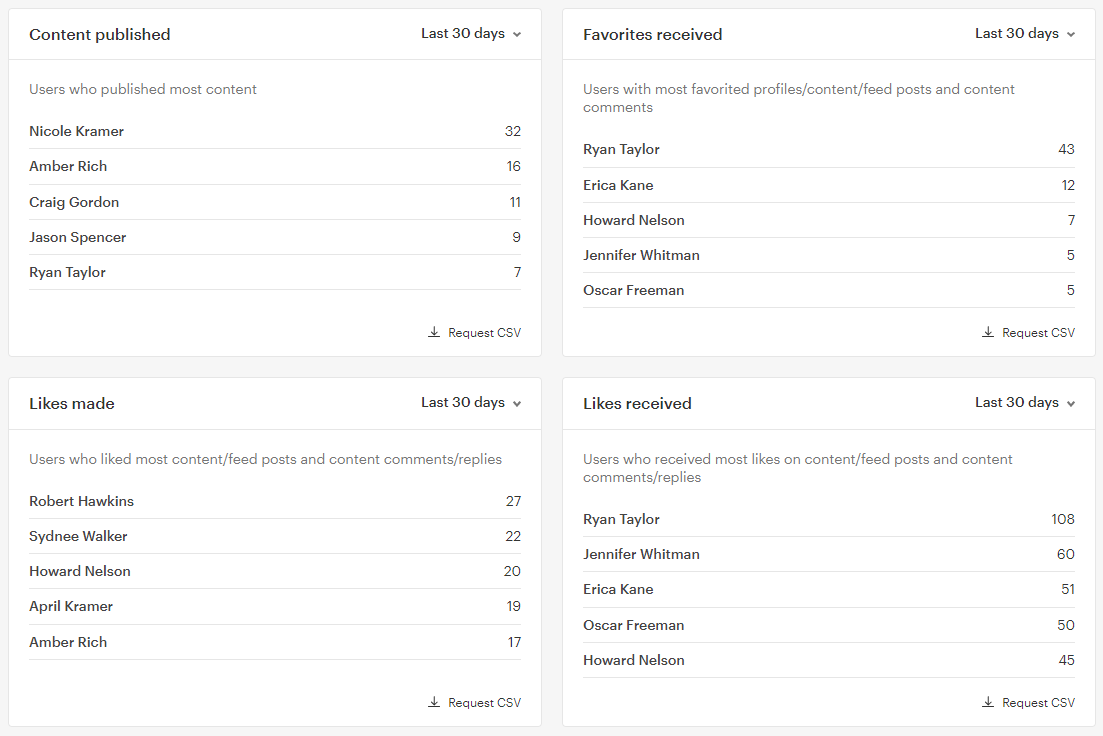1103x736 pixels.
Task: Open Jennifer Whitman row in Likes received
Action: 829,554
